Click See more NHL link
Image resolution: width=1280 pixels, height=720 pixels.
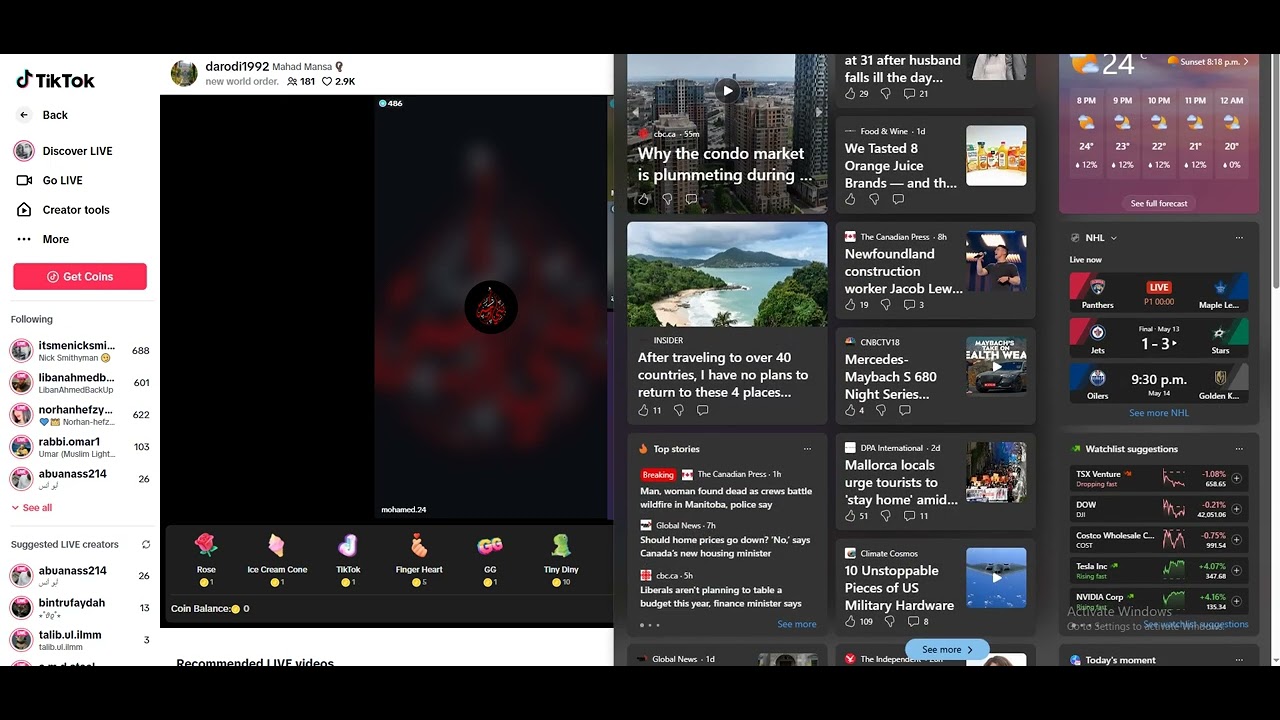1159,413
